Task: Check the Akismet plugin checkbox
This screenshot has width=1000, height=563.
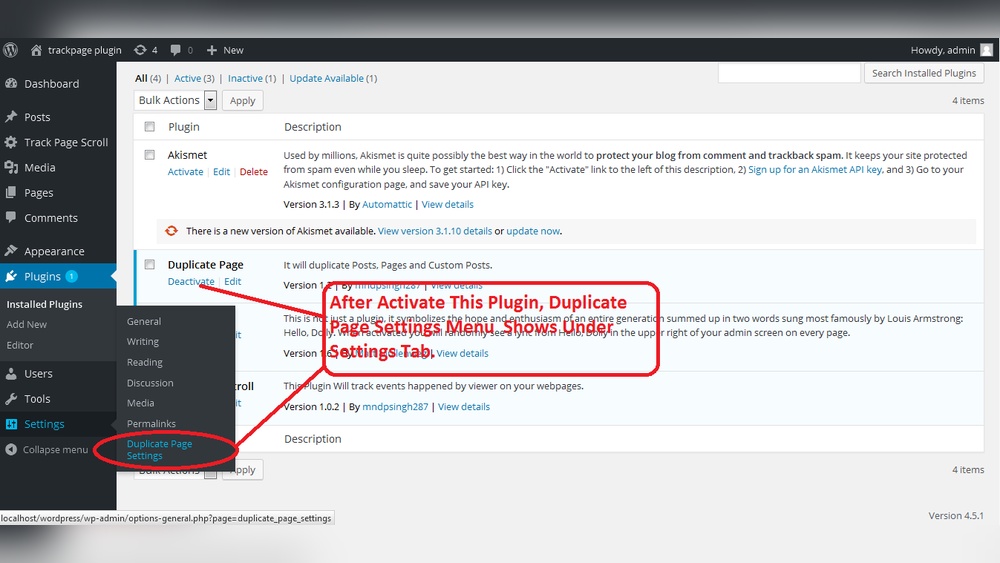Action: pyautogui.click(x=149, y=154)
